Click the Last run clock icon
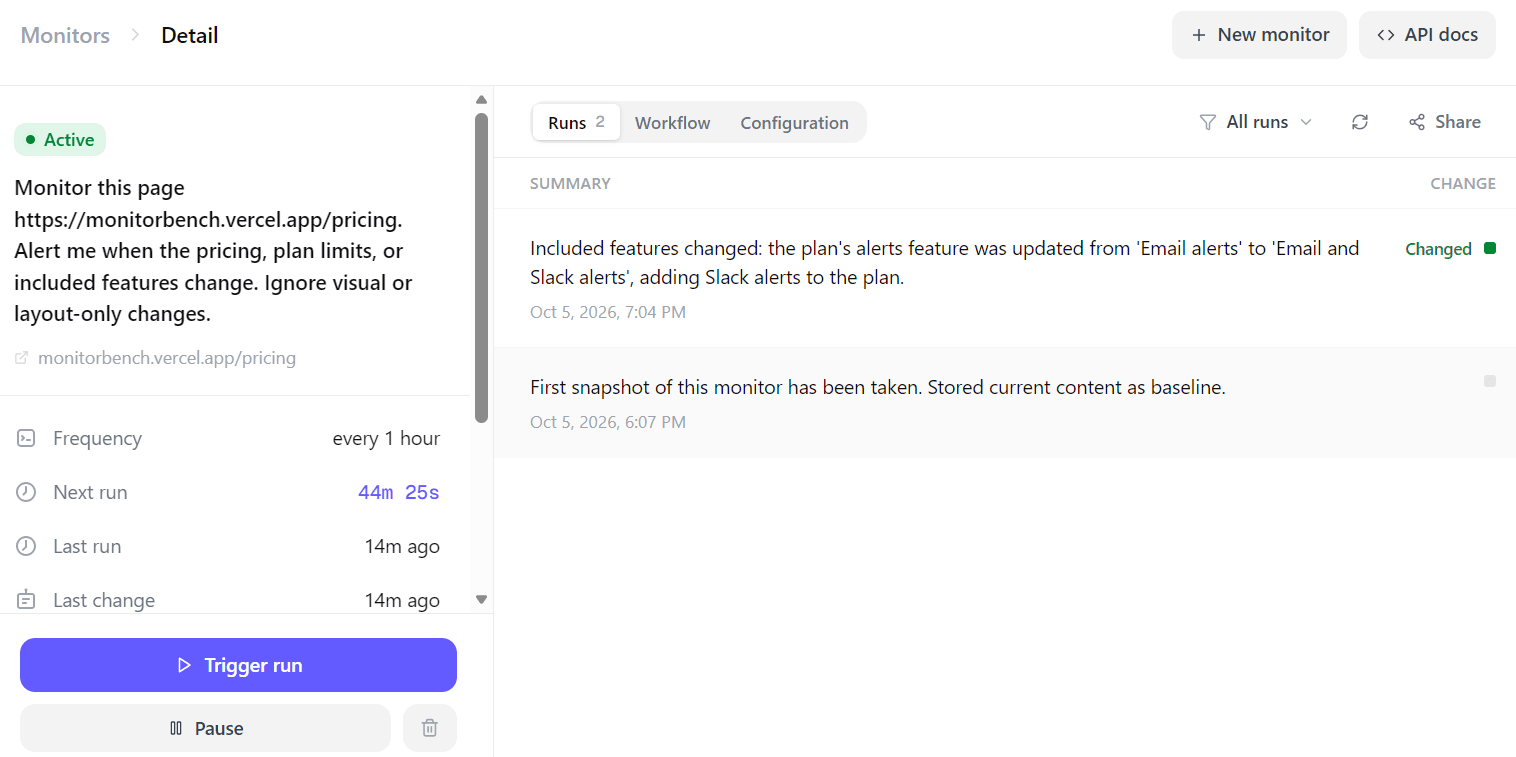The image size is (1516, 757). pos(26,546)
